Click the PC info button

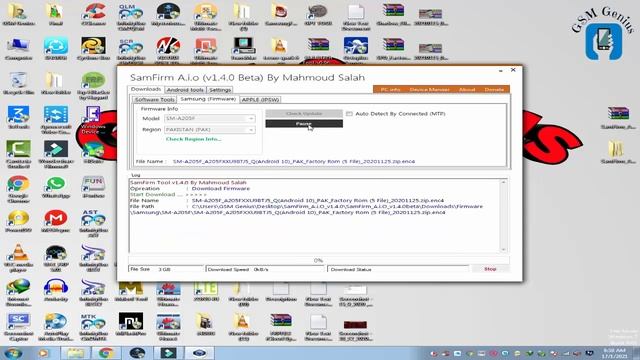pos(390,89)
